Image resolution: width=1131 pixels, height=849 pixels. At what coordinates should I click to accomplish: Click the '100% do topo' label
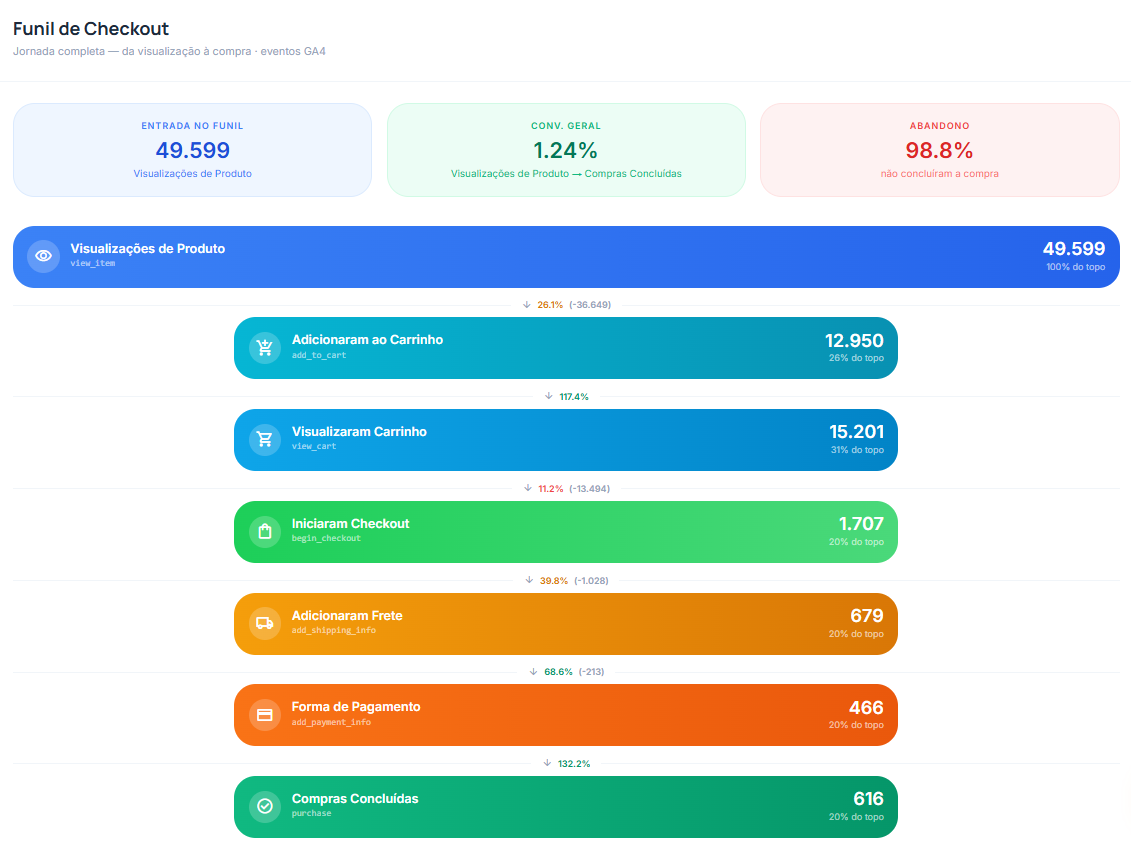tap(1075, 267)
